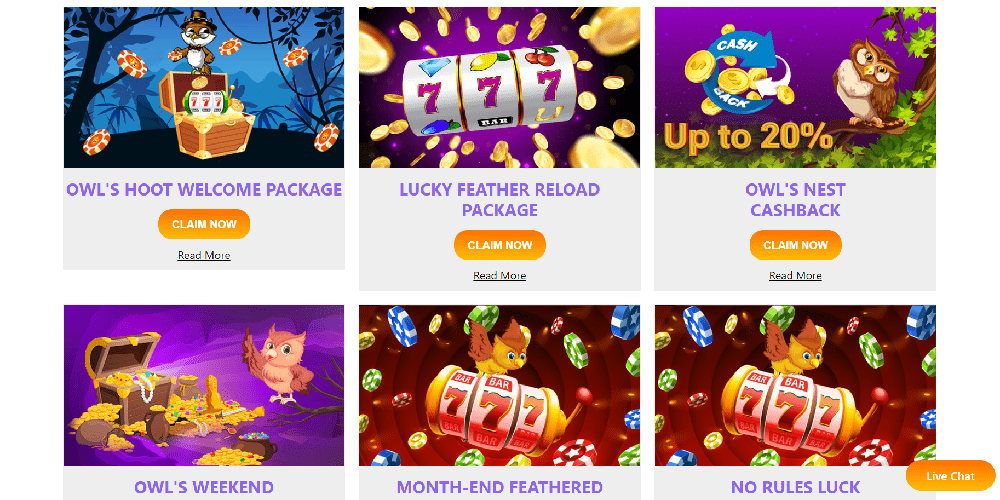
Task: Select the Lucky Feather Reload Package heading
Action: [499, 200]
